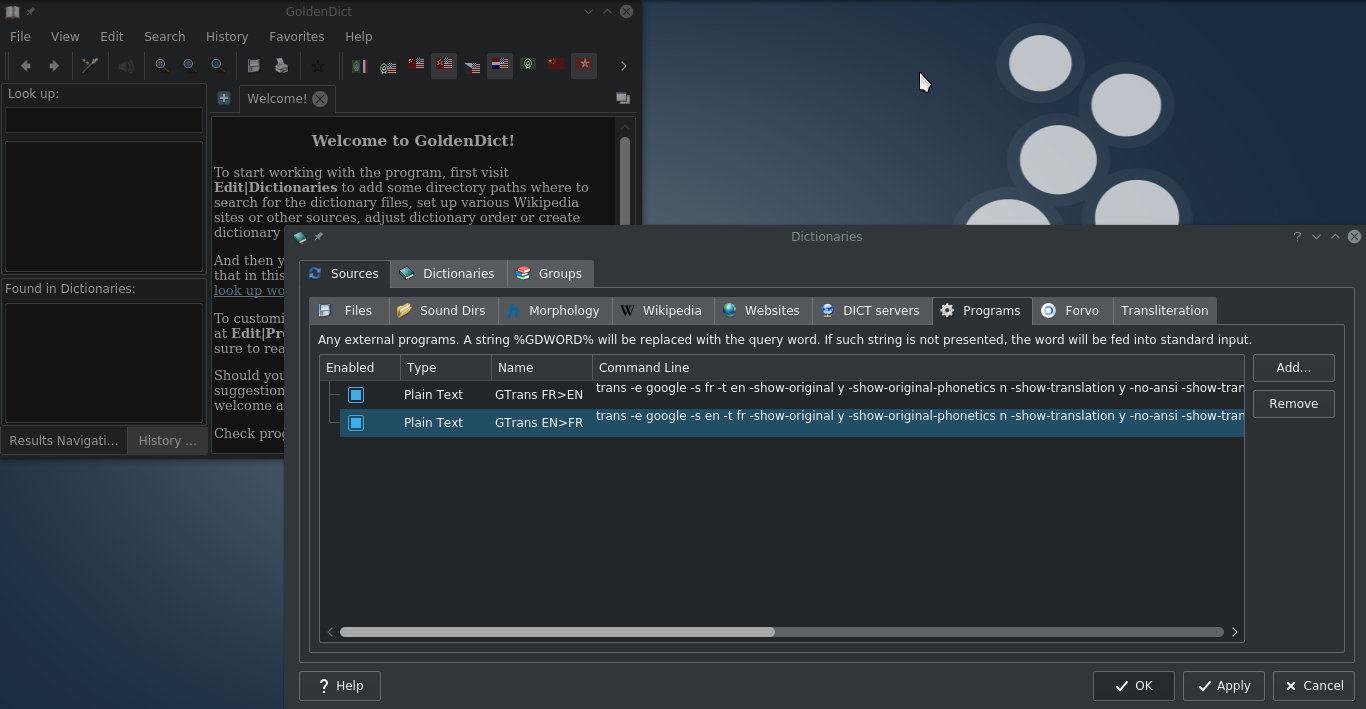
Task: Select the plain China flag dictionary icon
Action: point(555,65)
